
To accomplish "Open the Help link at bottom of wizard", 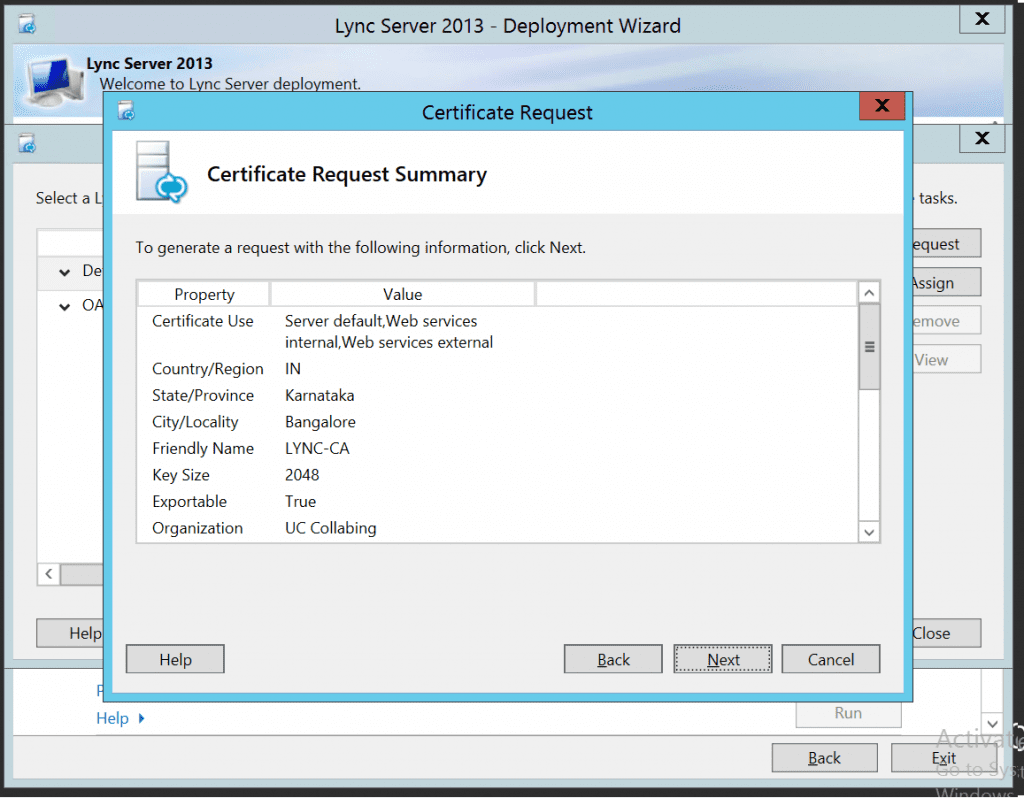I will coord(112,718).
